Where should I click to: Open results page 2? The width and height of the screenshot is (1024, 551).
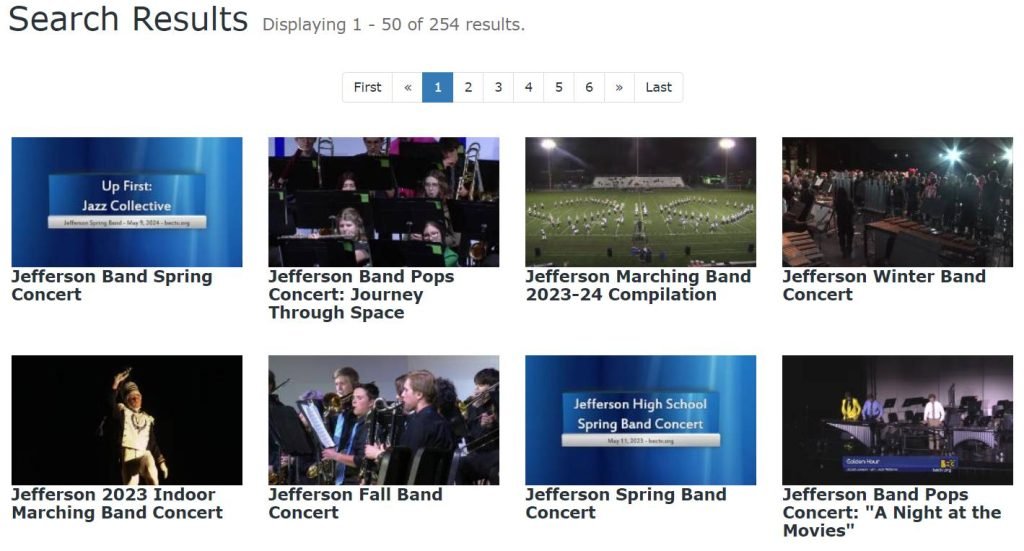pyautogui.click(x=468, y=87)
